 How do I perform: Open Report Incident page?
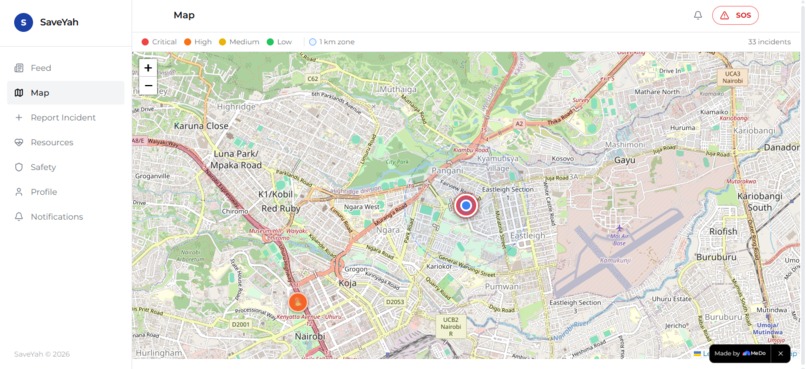pos(66,118)
